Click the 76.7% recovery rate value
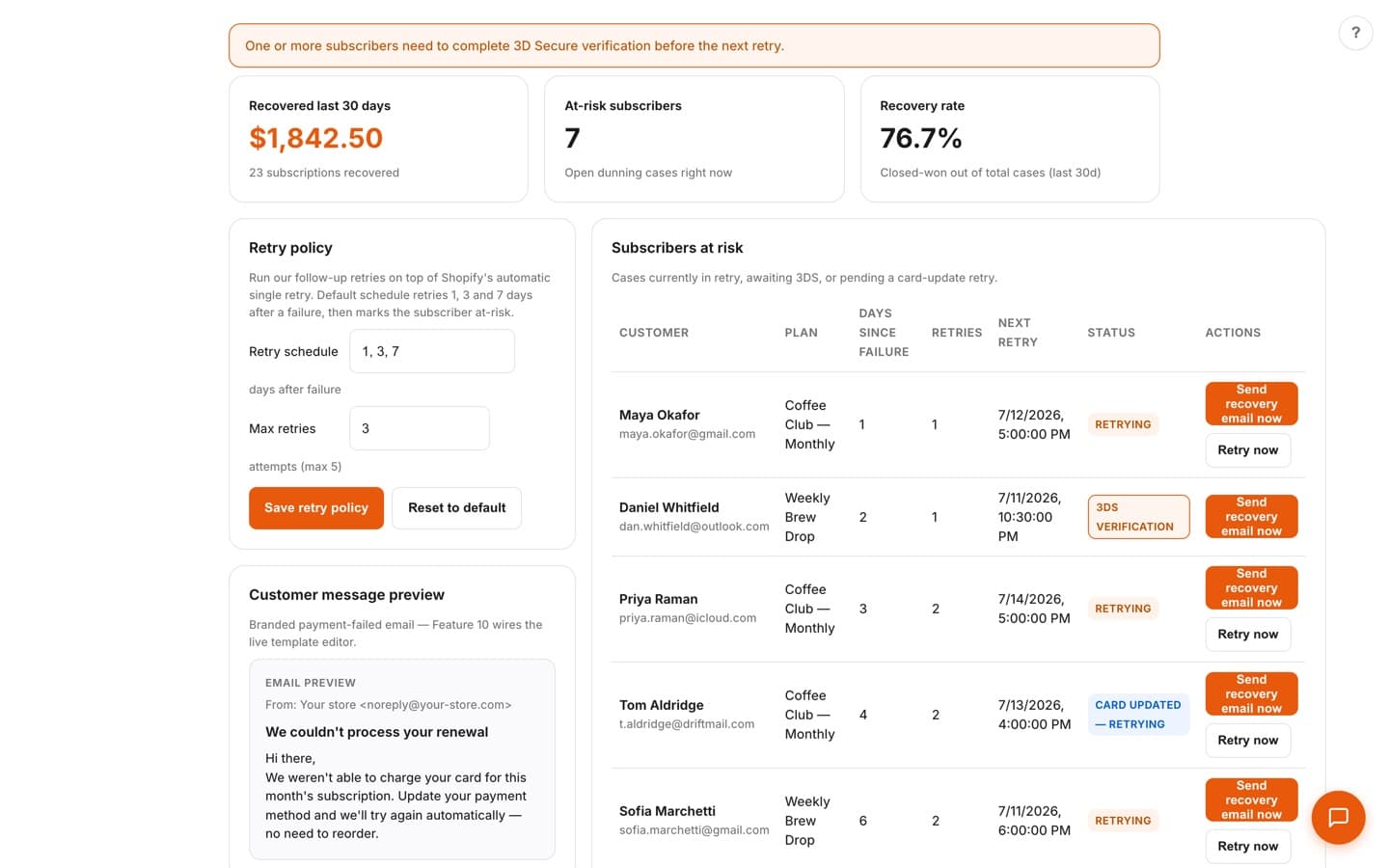 [x=920, y=138]
